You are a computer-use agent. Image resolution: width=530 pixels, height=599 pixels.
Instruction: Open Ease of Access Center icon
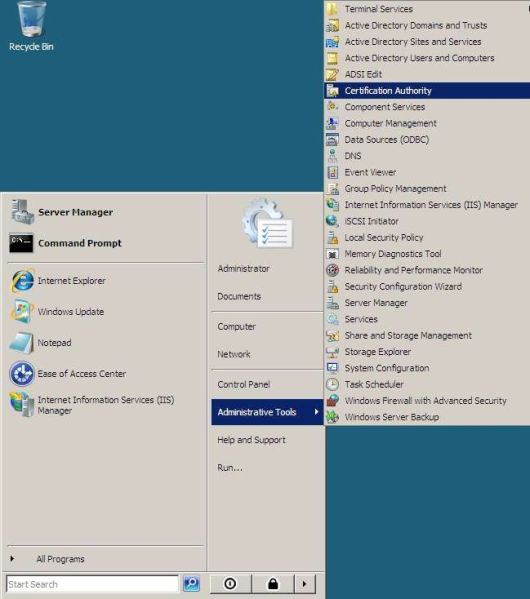pyautogui.click(x=22, y=374)
